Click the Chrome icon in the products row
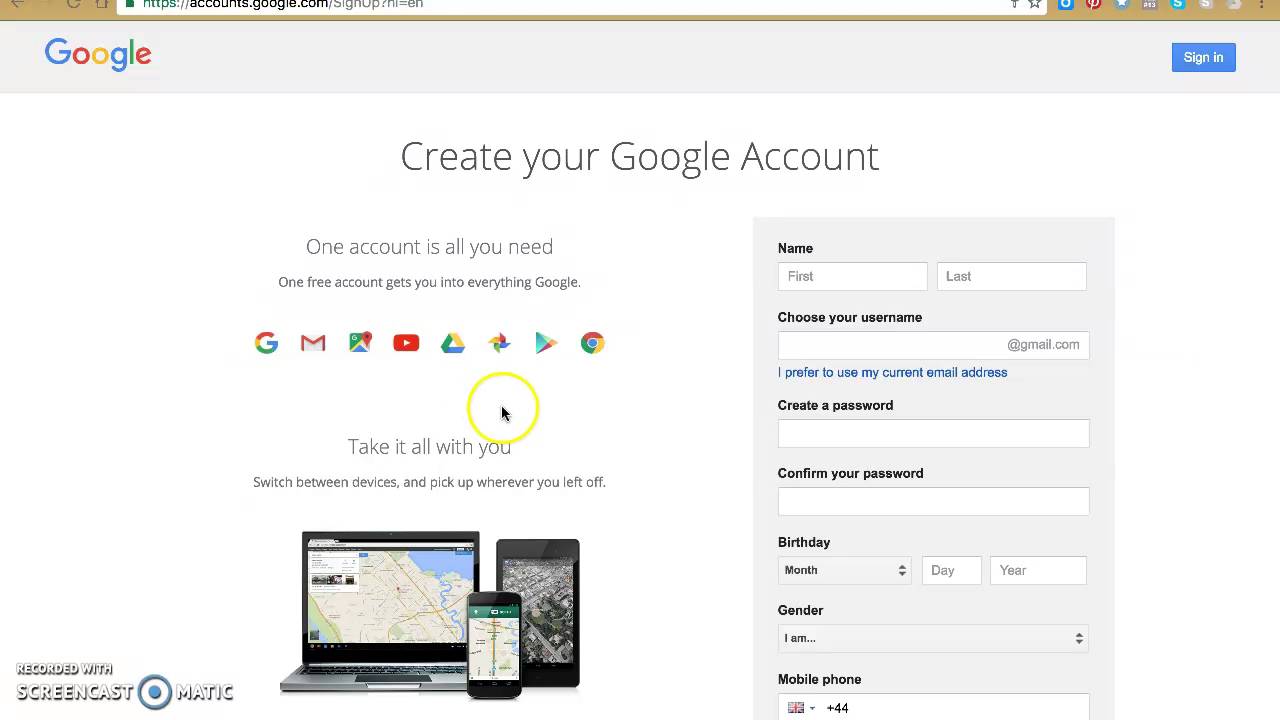Image resolution: width=1280 pixels, height=720 pixels. tap(592, 343)
